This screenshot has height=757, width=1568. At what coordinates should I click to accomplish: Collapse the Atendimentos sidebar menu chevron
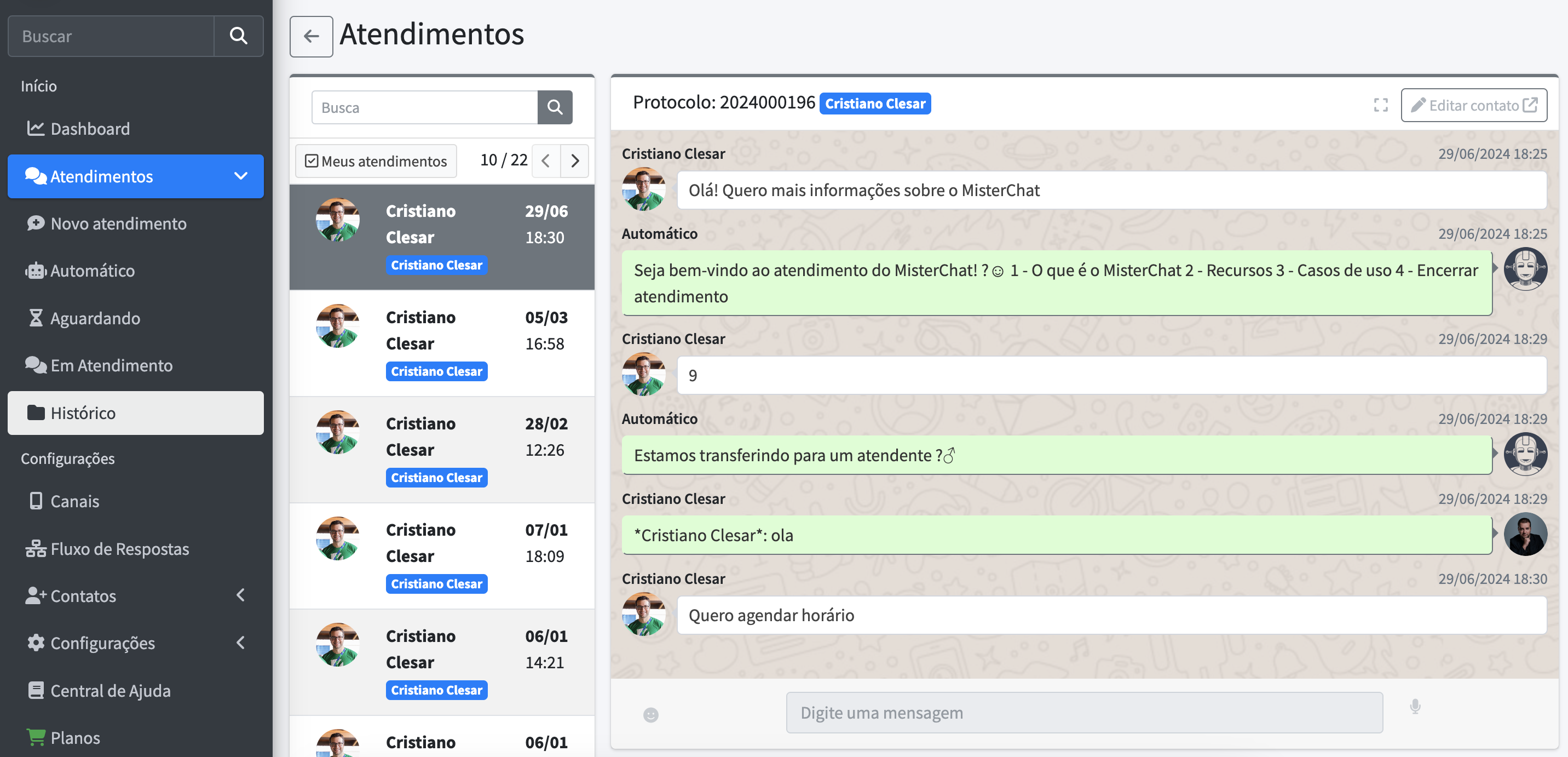coord(241,176)
